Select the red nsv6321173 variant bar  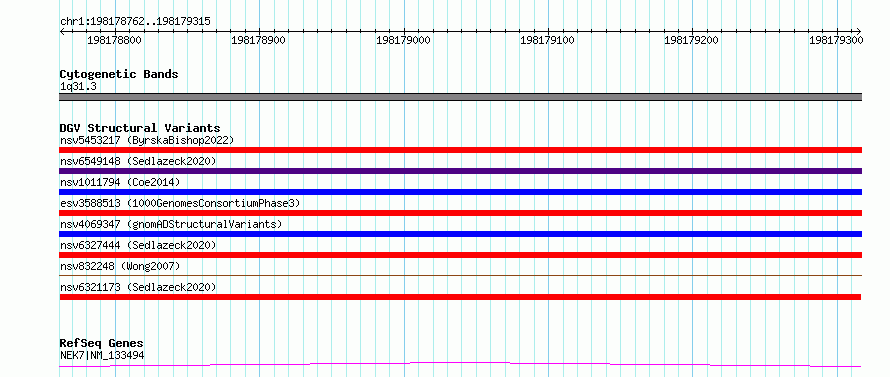click(x=460, y=297)
